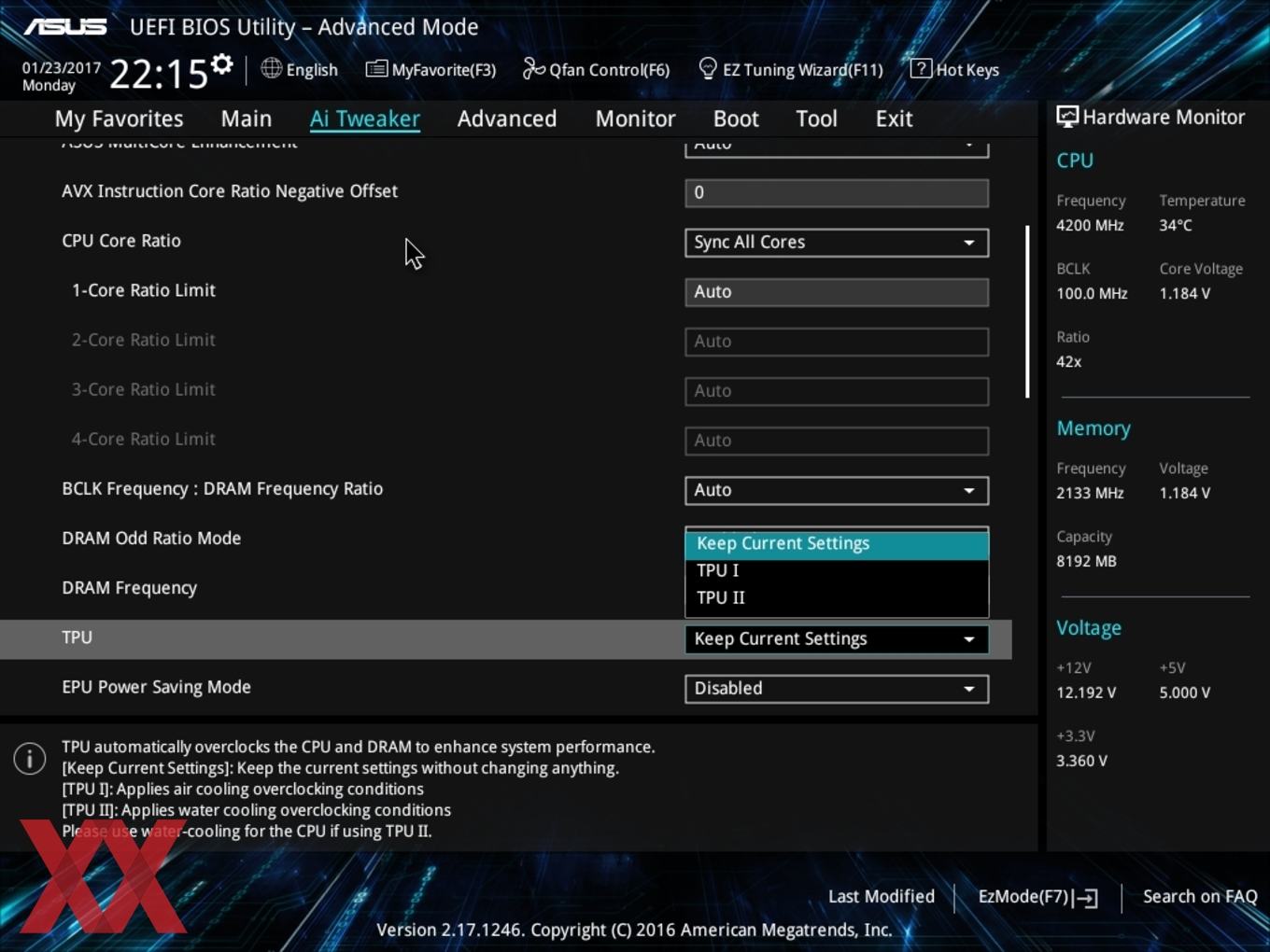This screenshot has width=1270, height=952.
Task: Click the settings list scrollbar
Action: [x=1027, y=312]
